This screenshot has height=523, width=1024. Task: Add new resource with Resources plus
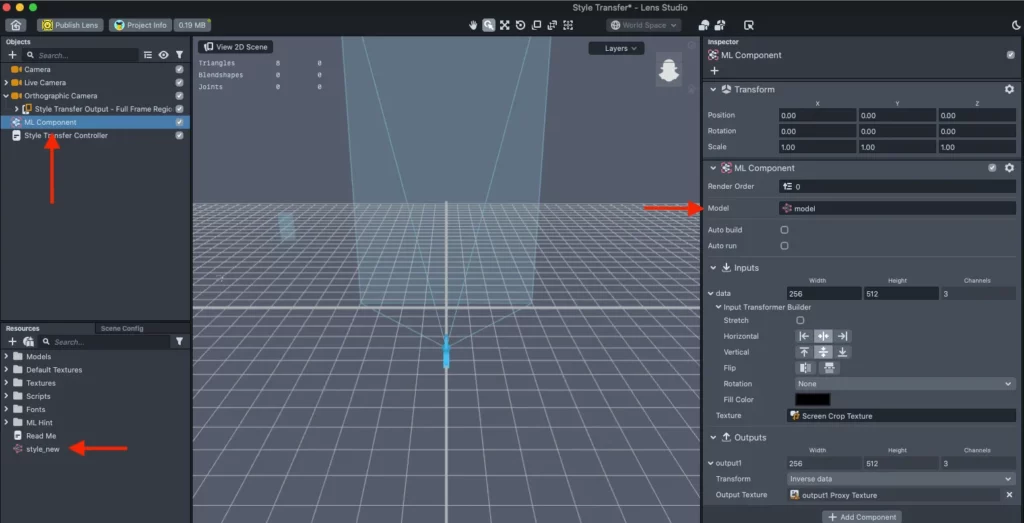click(x=12, y=341)
